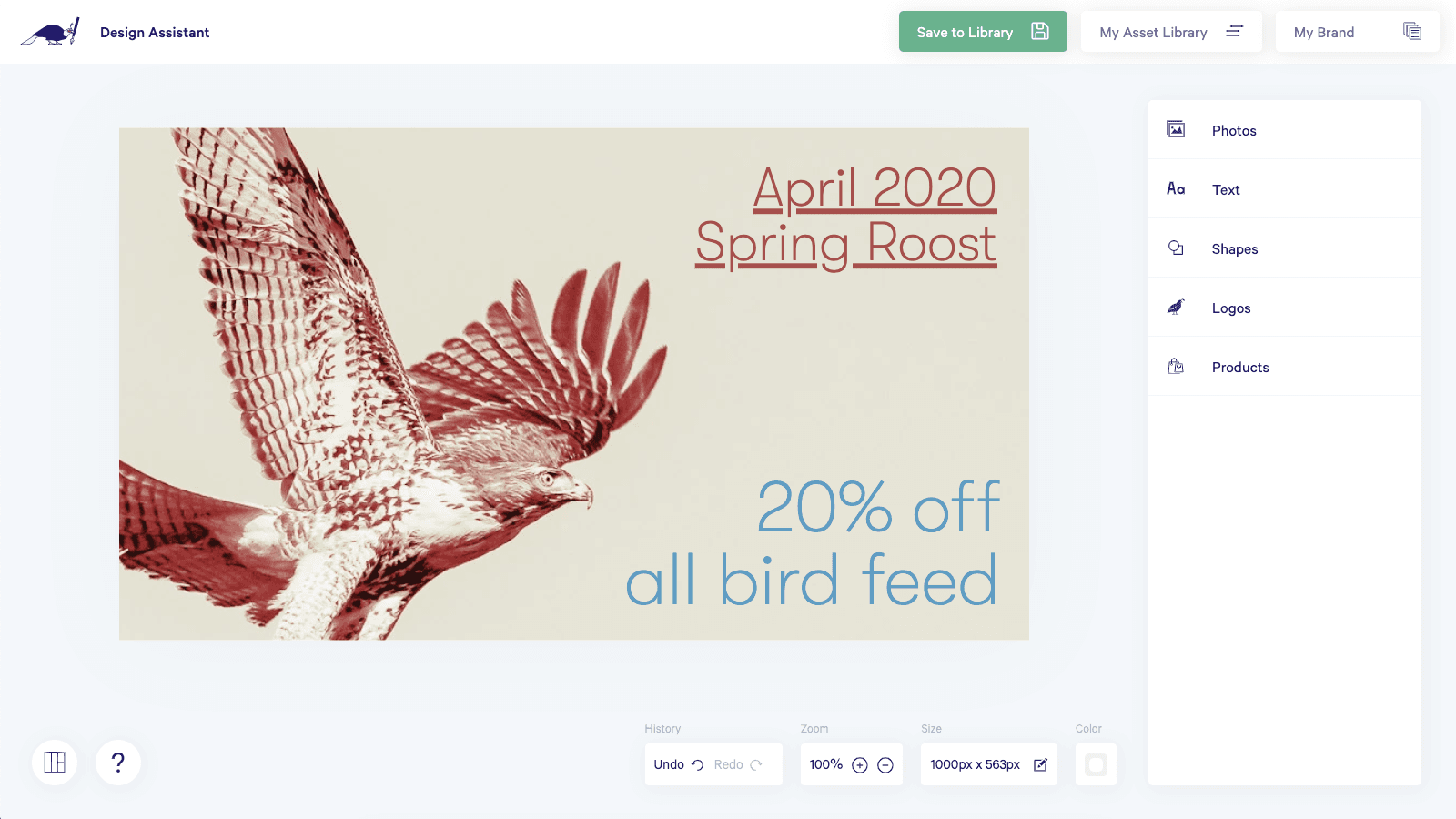Open the My Brand panel
The image size is (1456, 819).
1356,32
